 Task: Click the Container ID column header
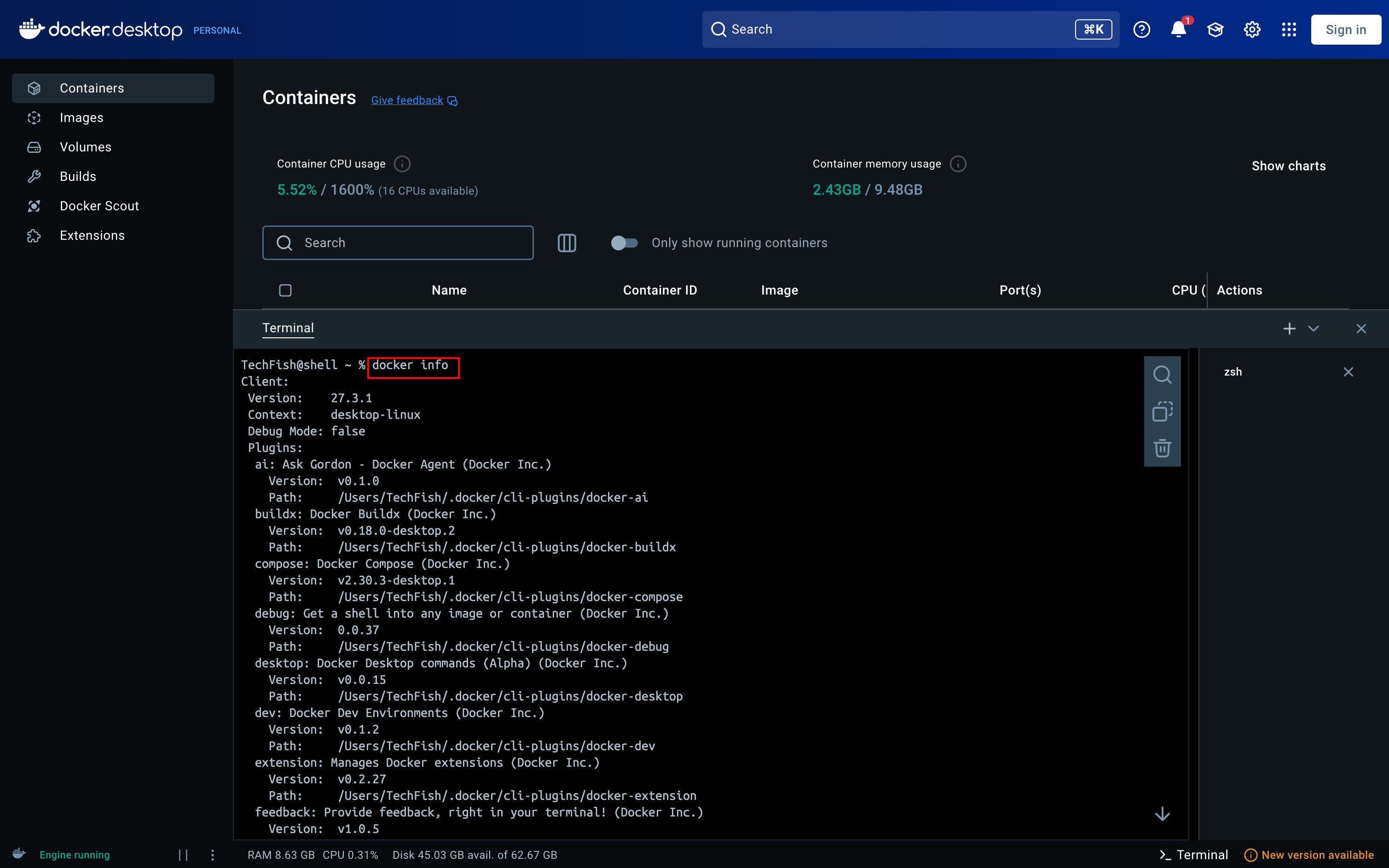(x=660, y=290)
